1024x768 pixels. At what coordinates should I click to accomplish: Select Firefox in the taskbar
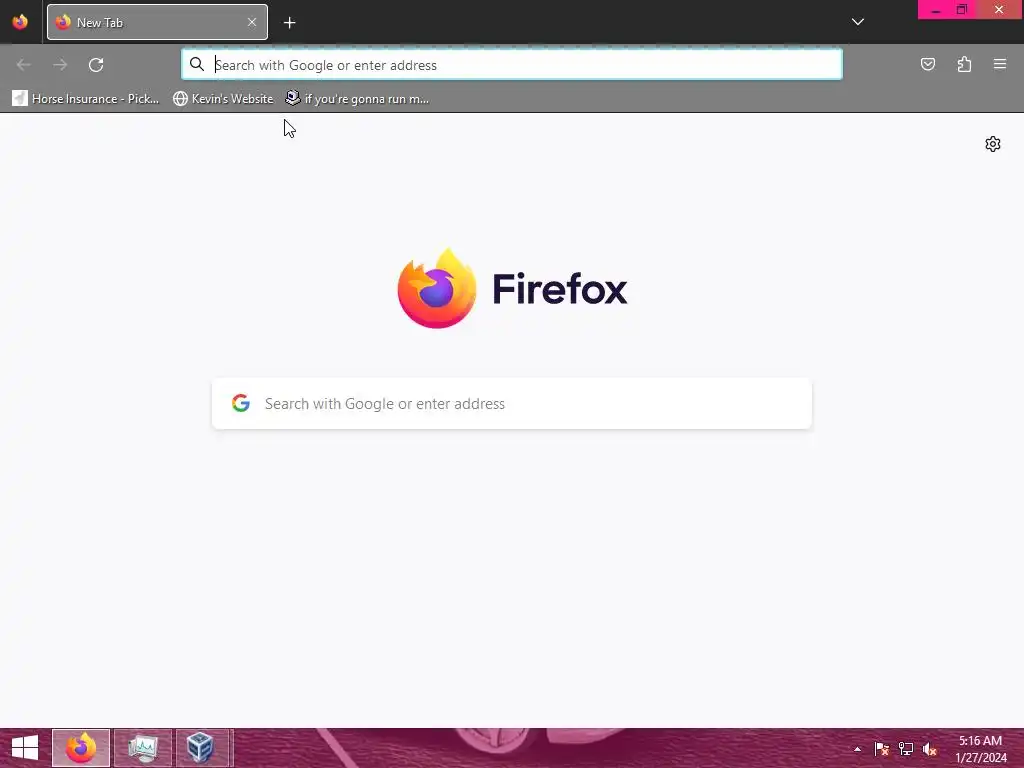click(81, 748)
